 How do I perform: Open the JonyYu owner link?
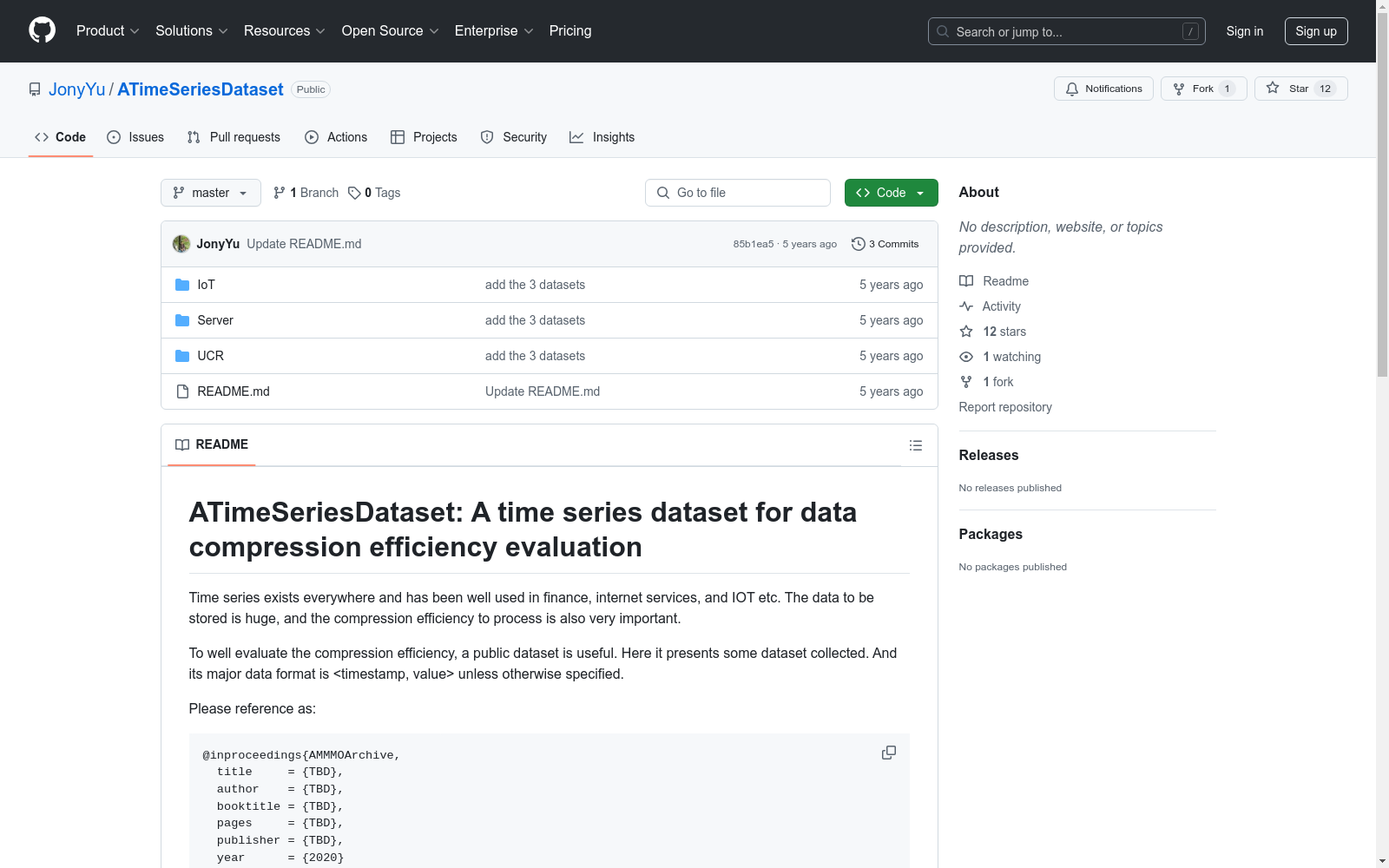(76, 89)
